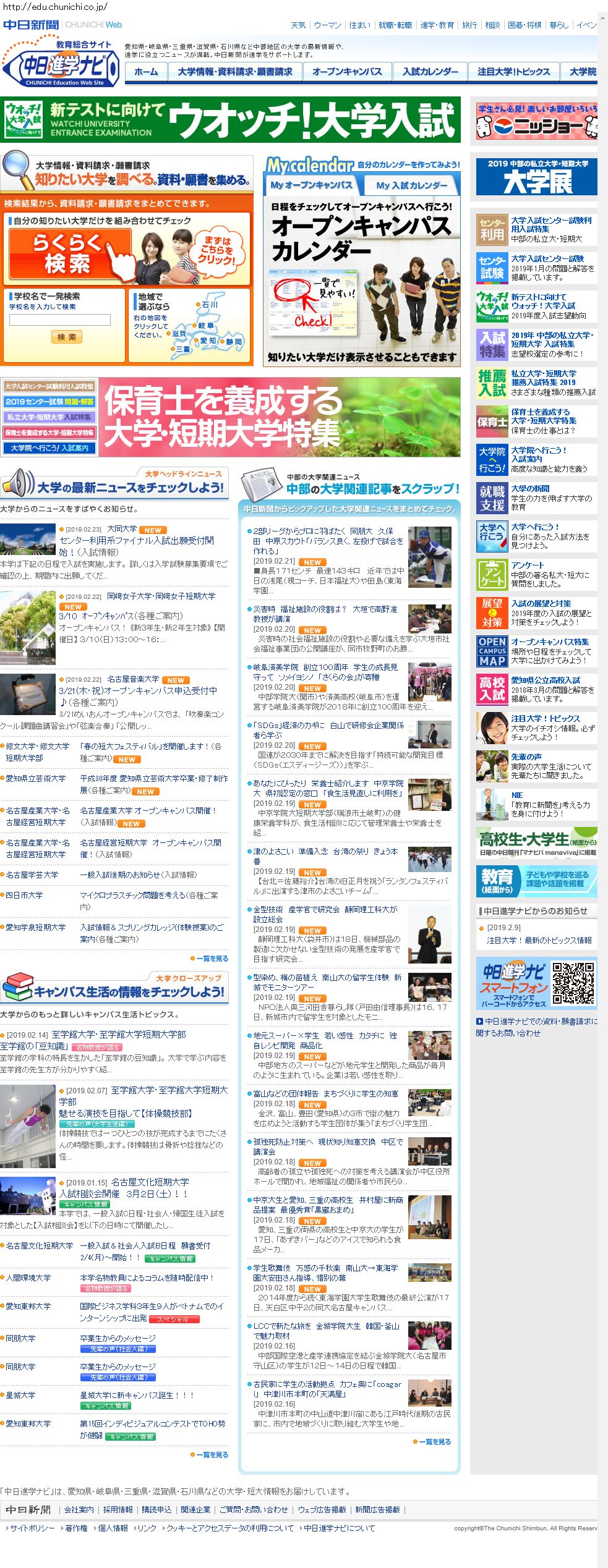Select the オープンキャンパス navigation tab
The height and width of the screenshot is (1568, 608).
coord(347,72)
